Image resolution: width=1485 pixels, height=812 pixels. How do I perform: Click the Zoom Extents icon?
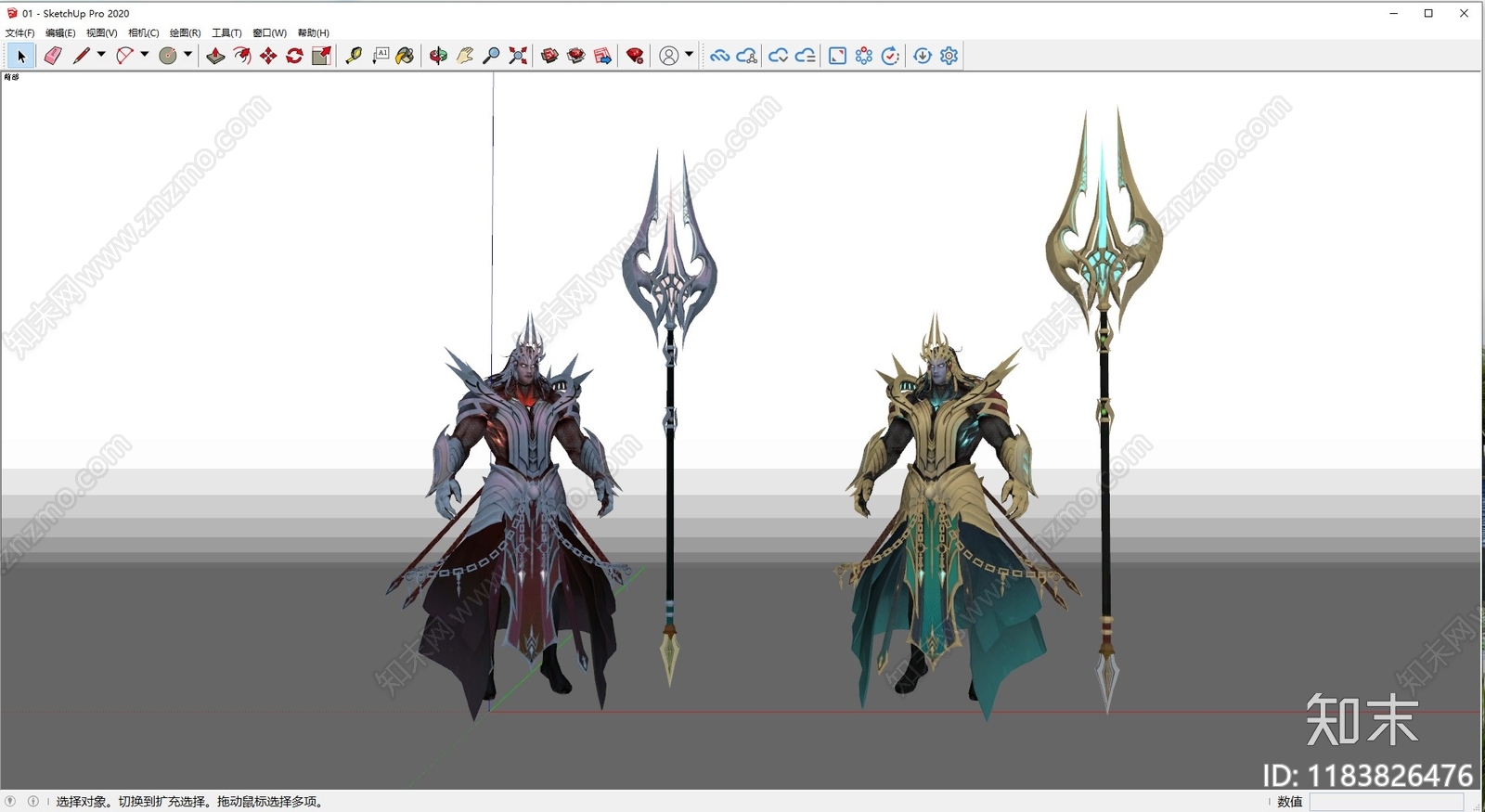point(518,56)
